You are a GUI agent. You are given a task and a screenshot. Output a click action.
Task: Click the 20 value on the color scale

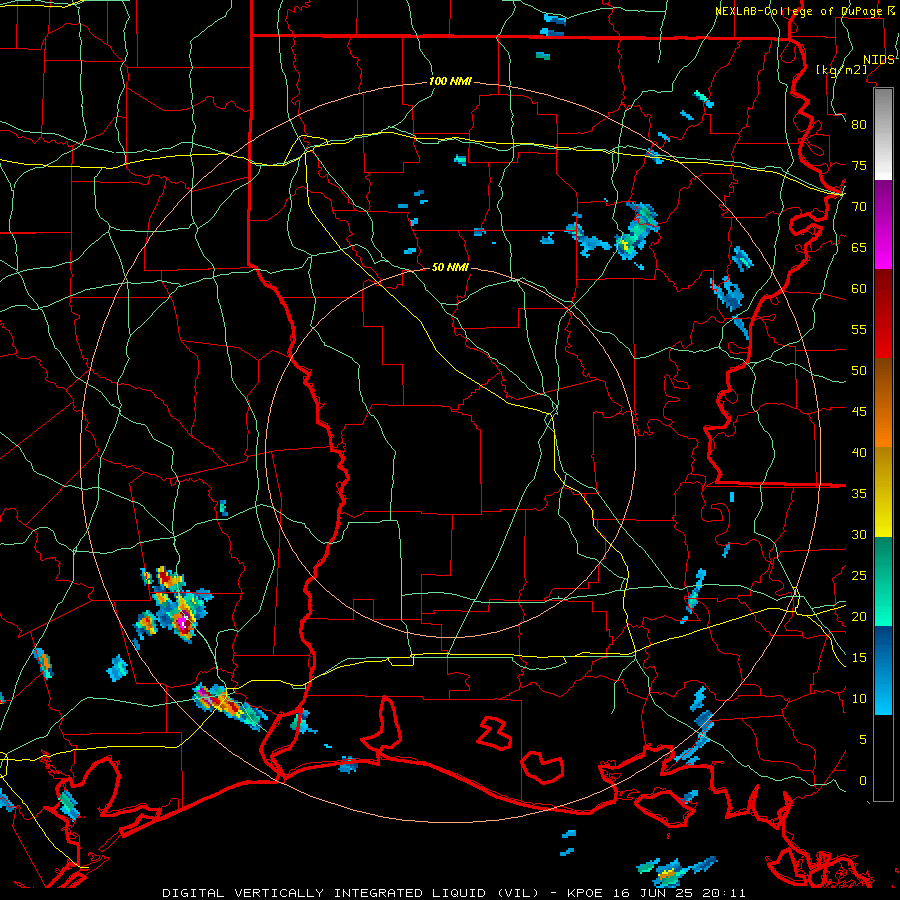click(x=859, y=616)
